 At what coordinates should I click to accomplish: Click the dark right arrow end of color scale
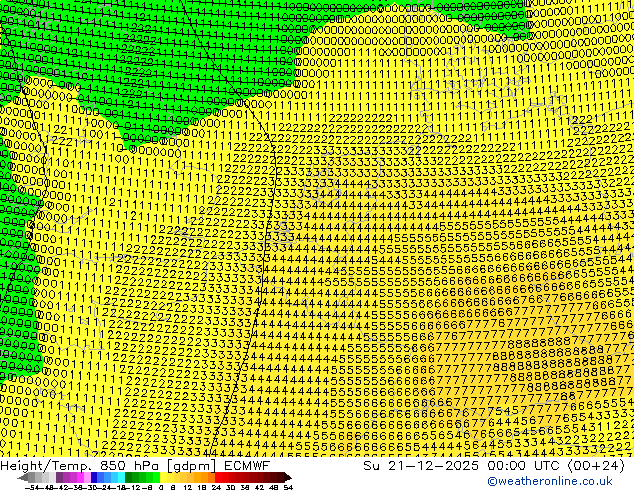coord(287,477)
